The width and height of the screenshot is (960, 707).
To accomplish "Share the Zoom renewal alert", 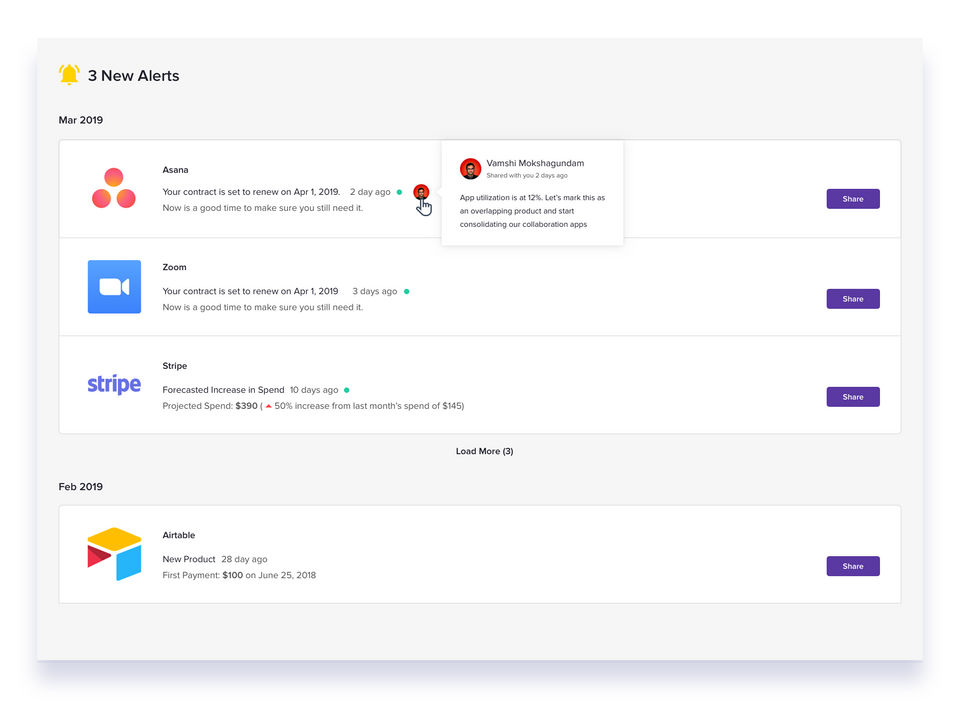I will tap(852, 298).
